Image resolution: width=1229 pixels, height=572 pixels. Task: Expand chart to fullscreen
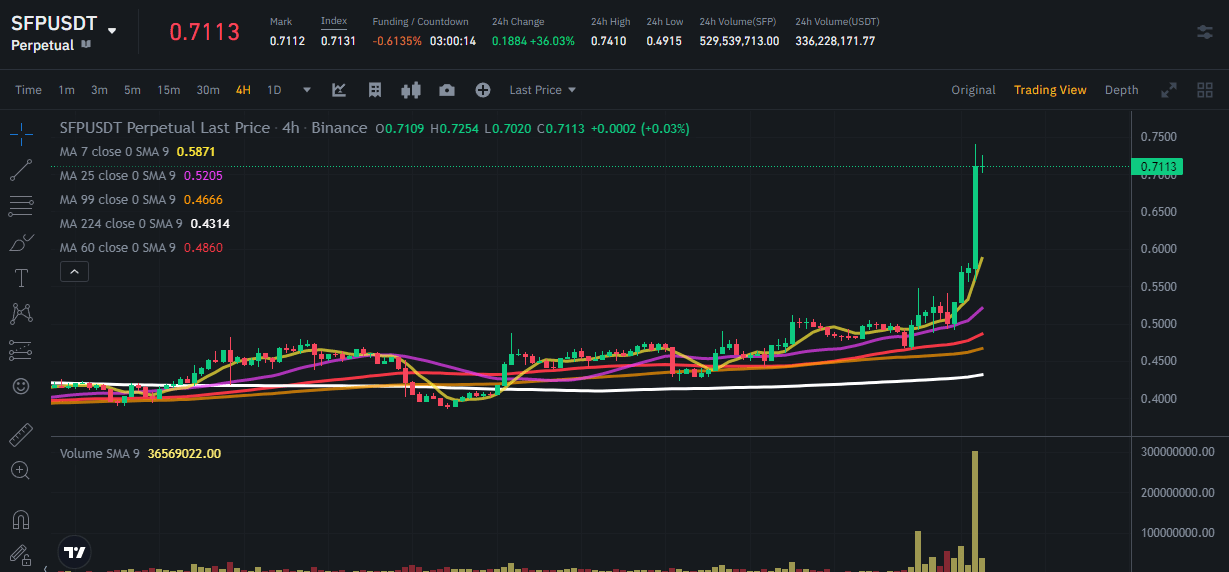pos(1168,90)
